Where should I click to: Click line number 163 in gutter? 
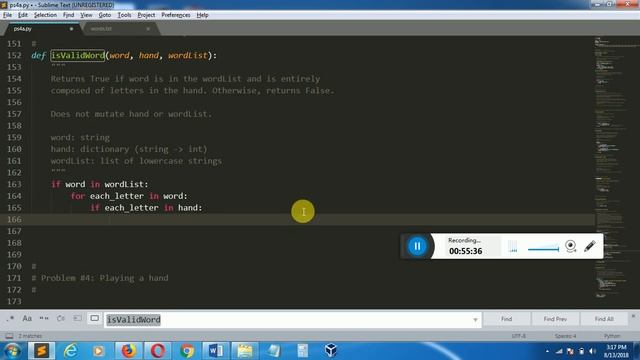[x=14, y=184]
